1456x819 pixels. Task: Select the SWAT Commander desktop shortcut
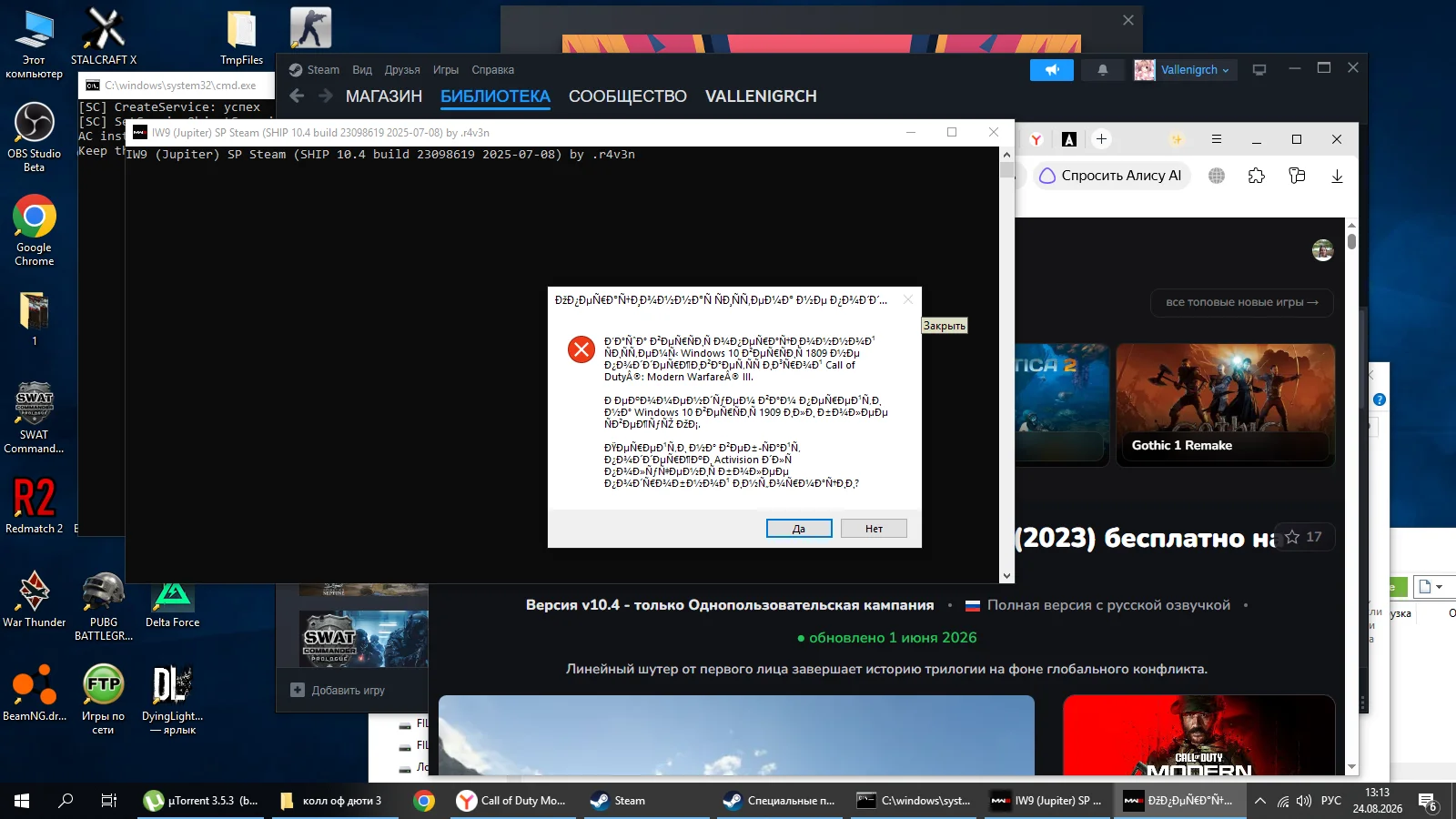point(34,417)
